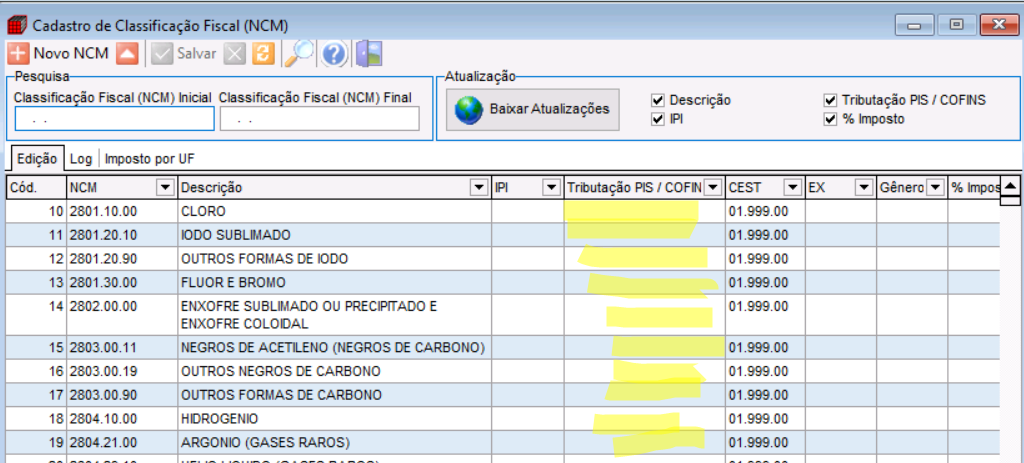1024x463 pixels.
Task: Select the FLUOR E BROMO cell
Action: pyautogui.click(x=334, y=283)
